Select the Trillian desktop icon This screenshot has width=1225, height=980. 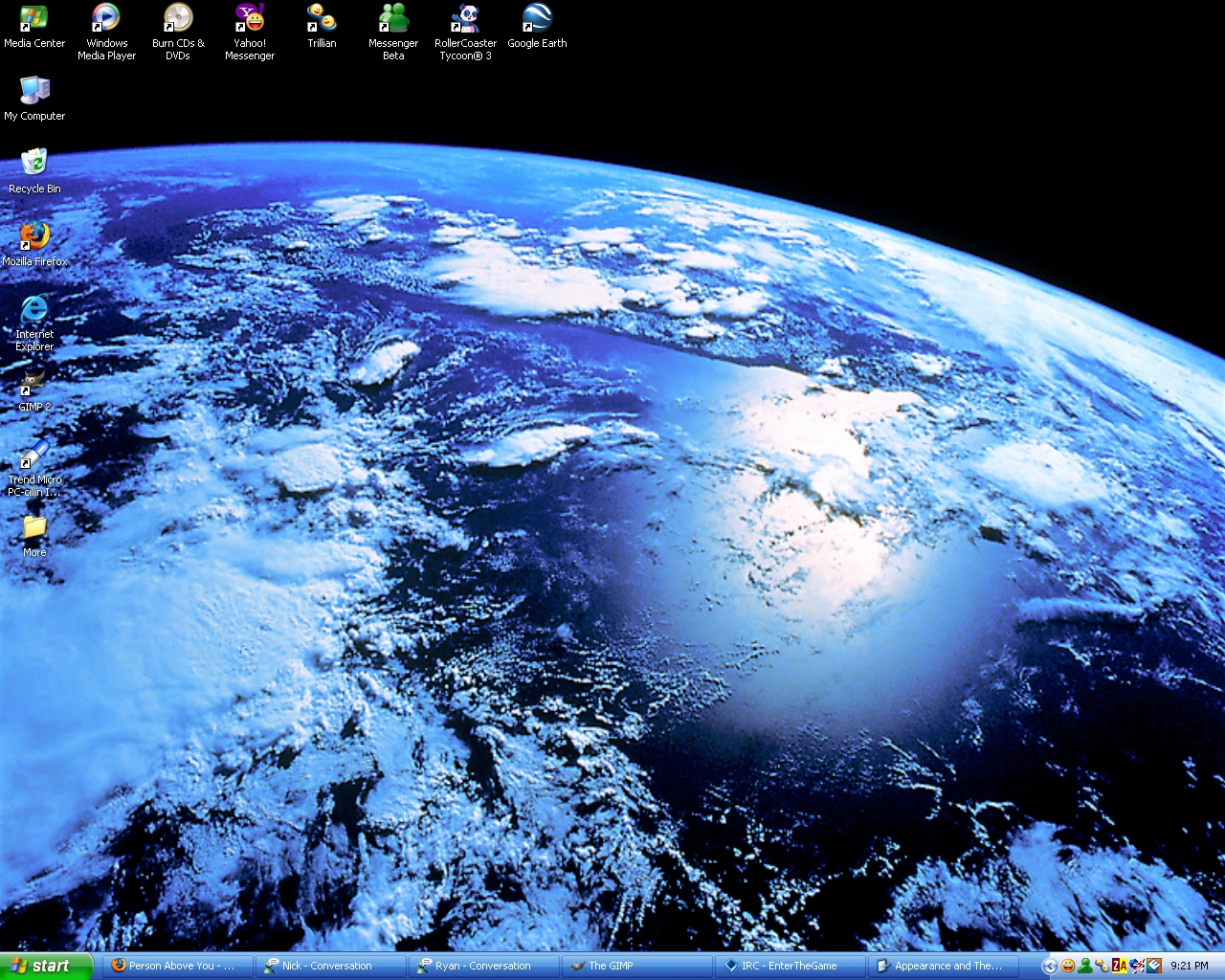pos(322,19)
